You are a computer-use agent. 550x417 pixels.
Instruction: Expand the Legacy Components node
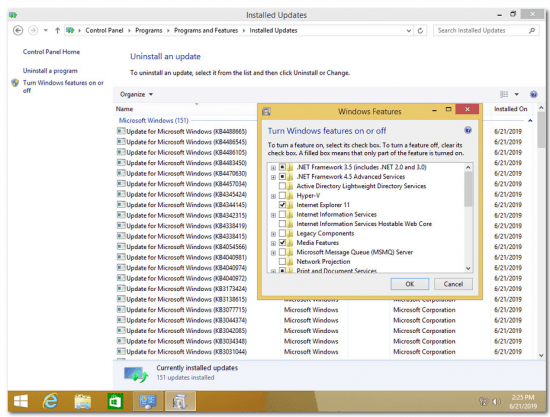pos(273,234)
